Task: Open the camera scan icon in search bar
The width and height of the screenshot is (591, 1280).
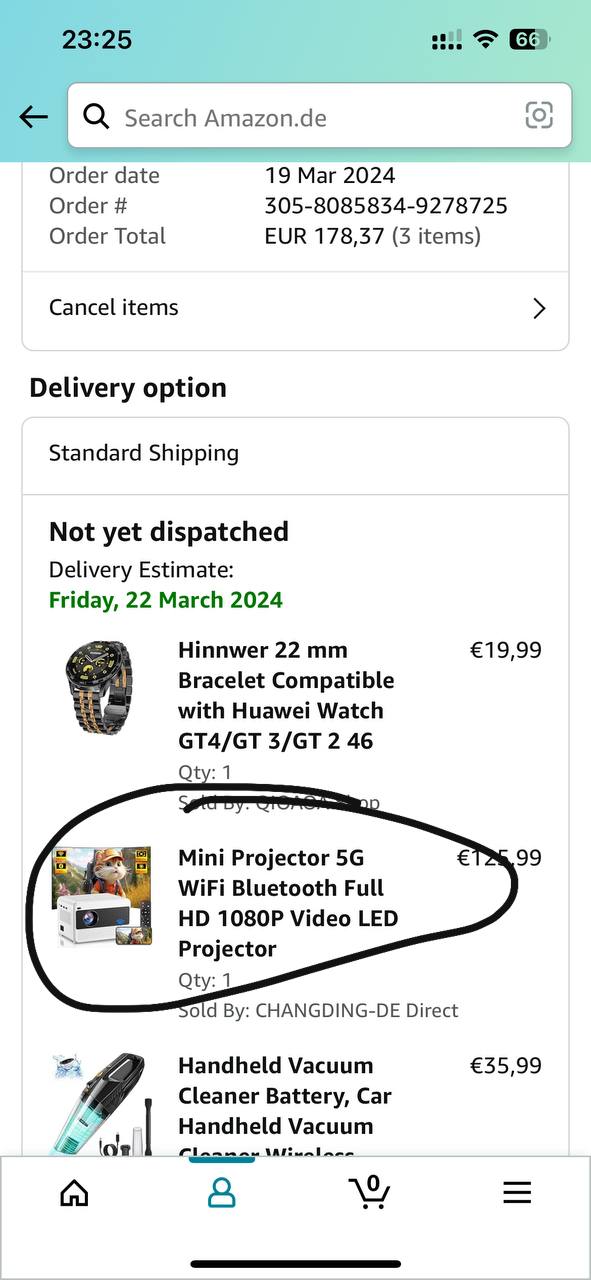Action: pos(539,116)
